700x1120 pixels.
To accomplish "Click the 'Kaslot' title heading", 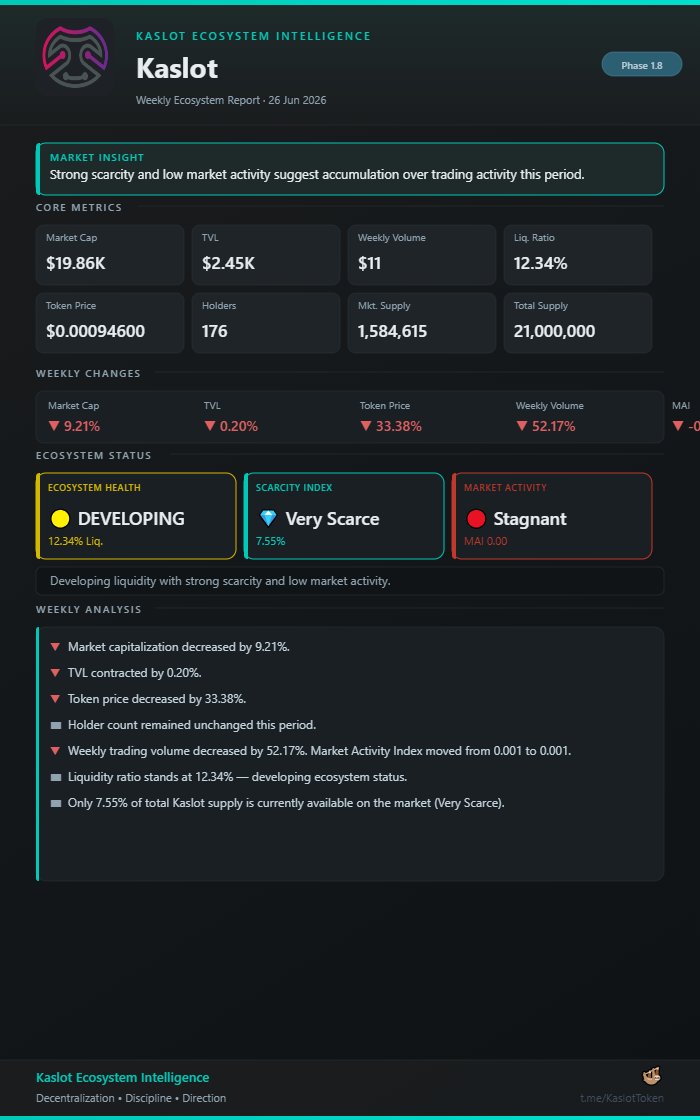I will (x=176, y=69).
